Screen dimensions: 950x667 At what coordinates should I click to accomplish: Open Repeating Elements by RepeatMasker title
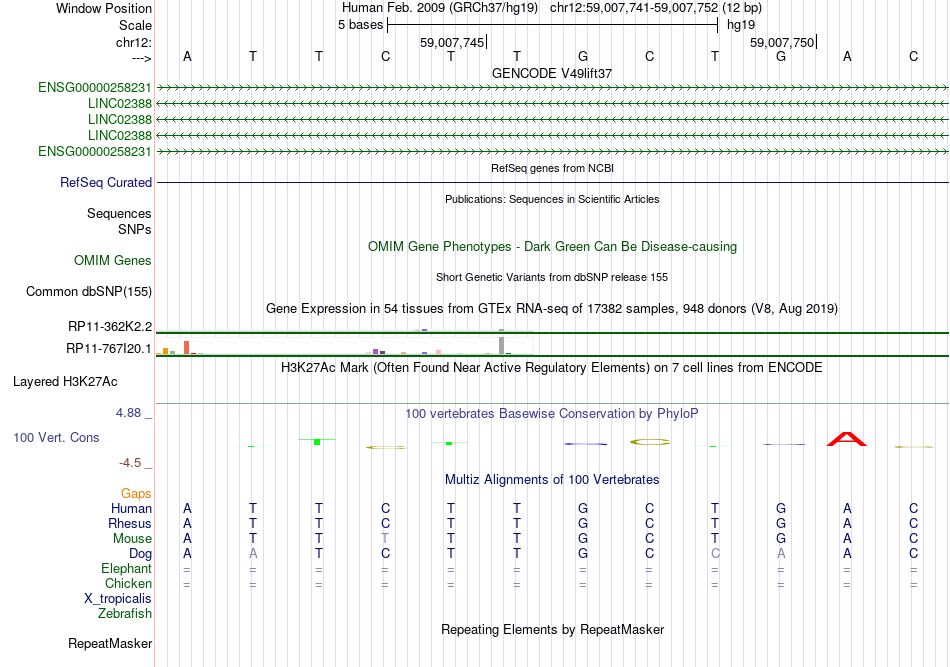pyautogui.click(x=552, y=629)
